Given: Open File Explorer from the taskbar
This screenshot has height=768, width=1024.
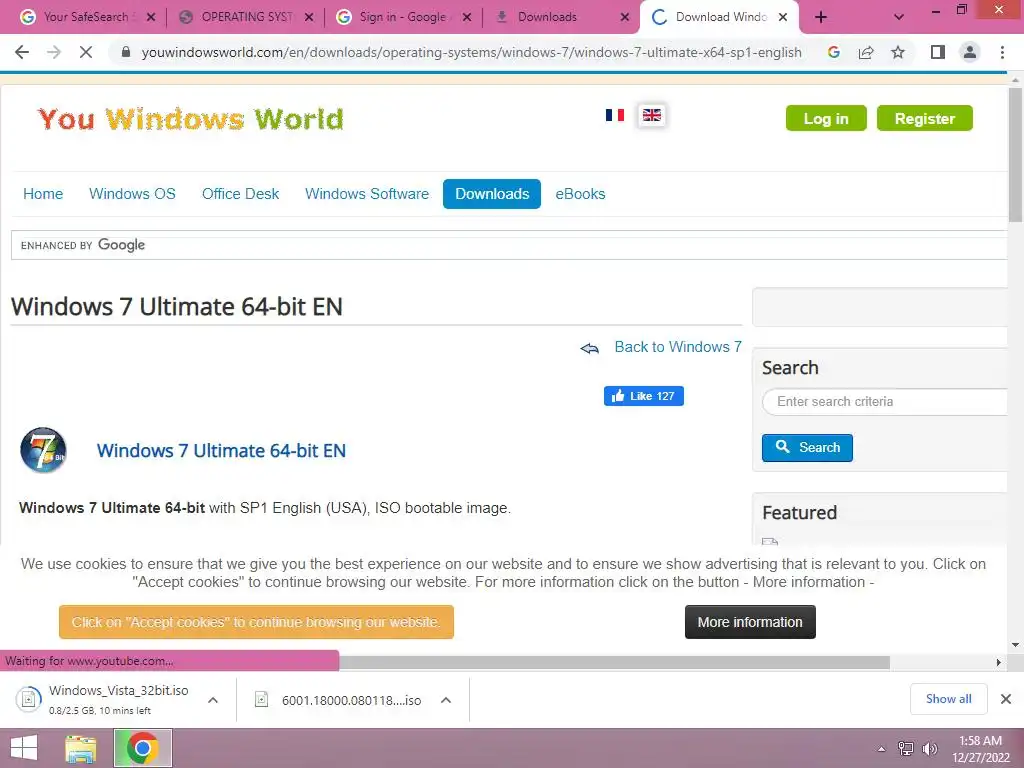Looking at the screenshot, I should coord(81,748).
